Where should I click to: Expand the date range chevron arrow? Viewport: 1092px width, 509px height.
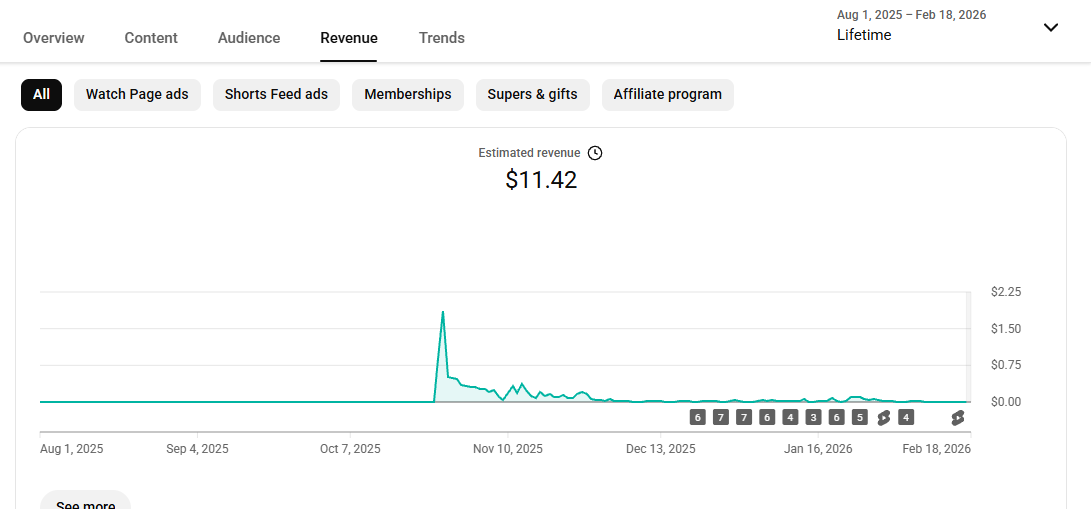pos(1050,27)
